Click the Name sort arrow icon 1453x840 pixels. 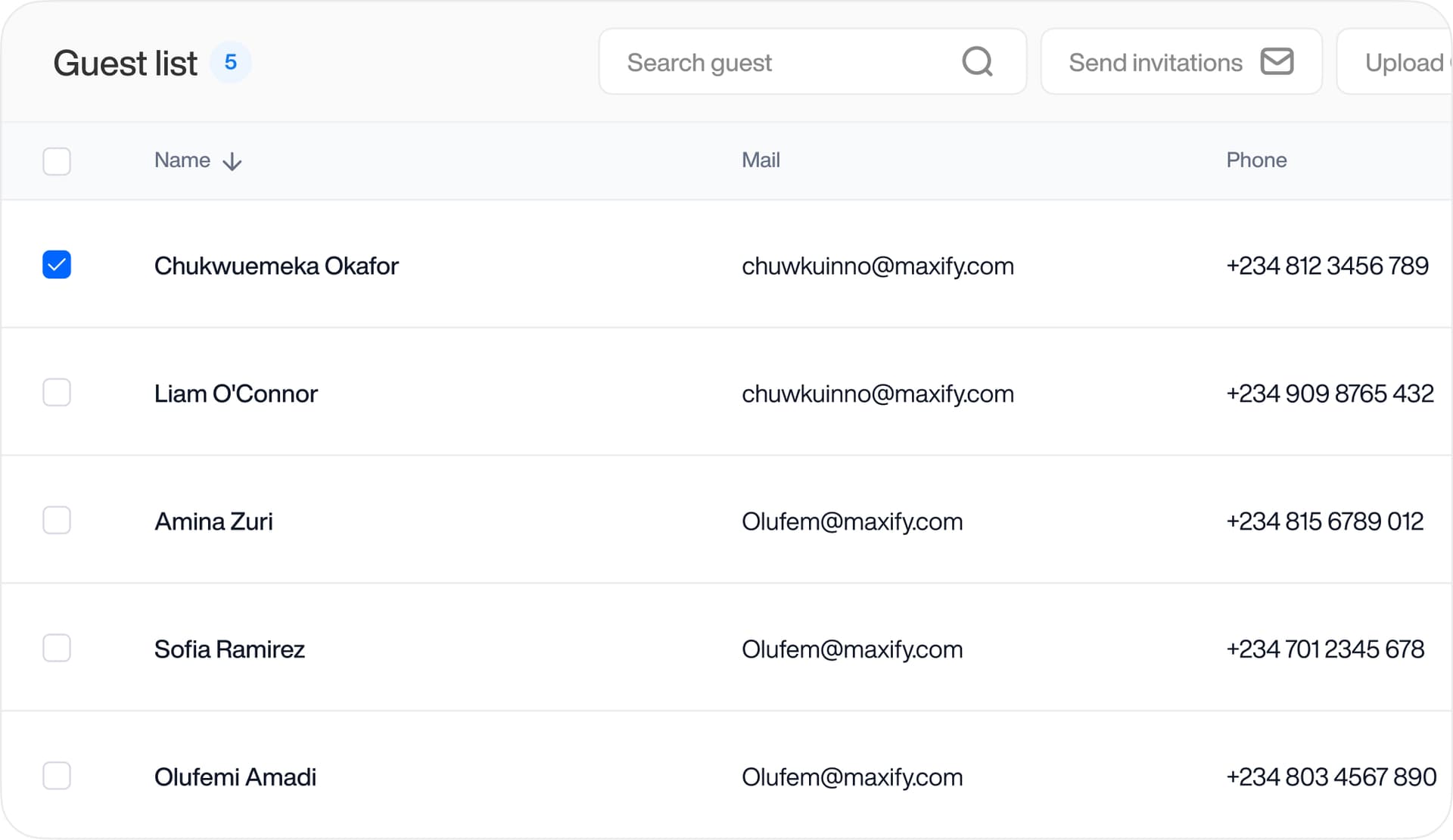coord(232,161)
